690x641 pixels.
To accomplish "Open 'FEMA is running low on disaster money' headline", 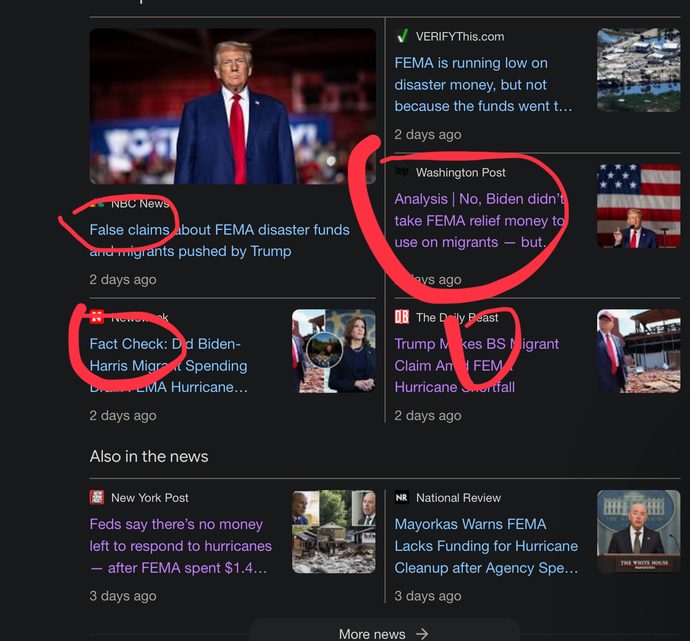I will click(483, 84).
